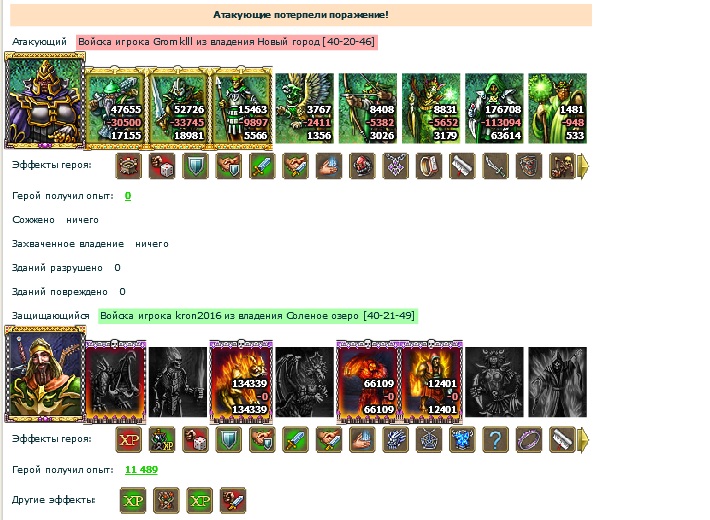Click the attacker's scroll effect icon
The height and width of the screenshot is (520, 710).
pos(462,166)
